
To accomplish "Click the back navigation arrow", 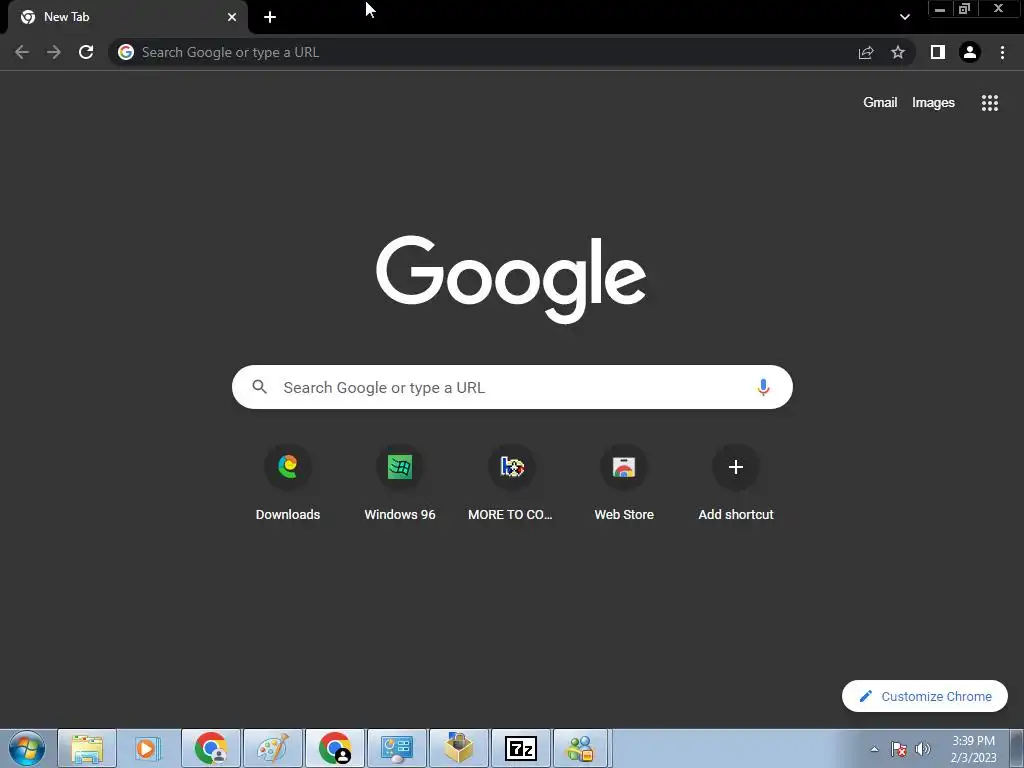I will click(22, 52).
